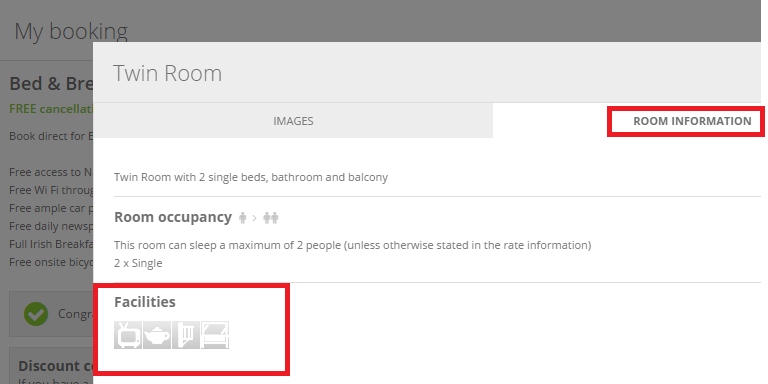Viewport: 768px width, 384px height.
Task: Open the Room Information tab
Action: tap(692, 121)
